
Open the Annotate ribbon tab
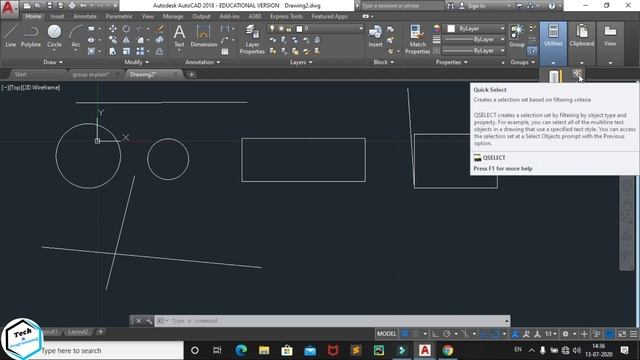(x=85, y=16)
